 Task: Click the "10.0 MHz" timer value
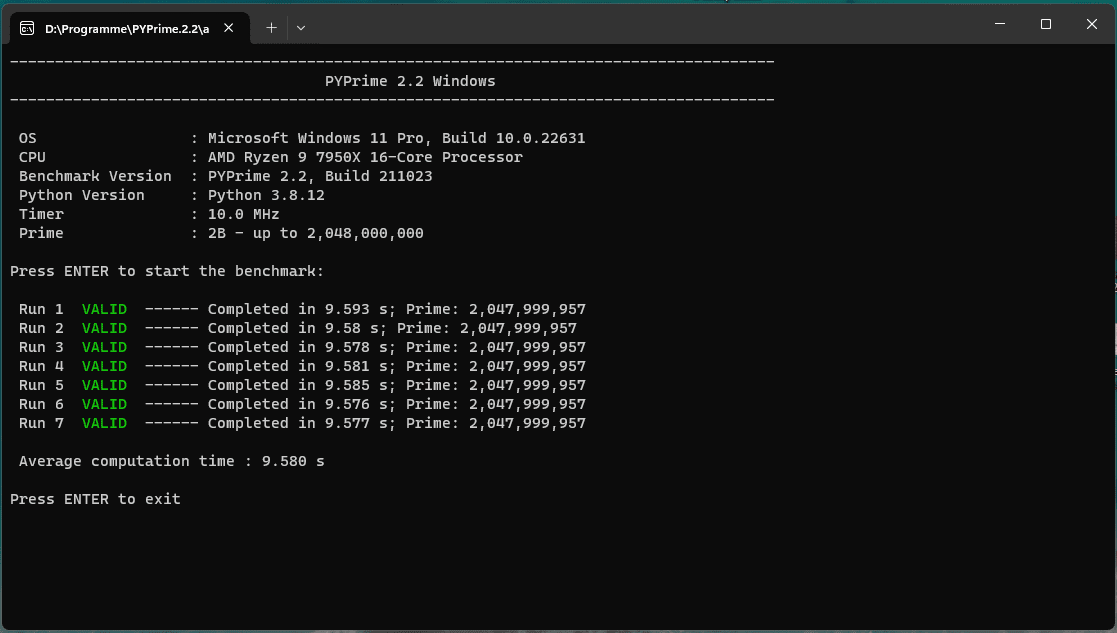[x=243, y=214]
